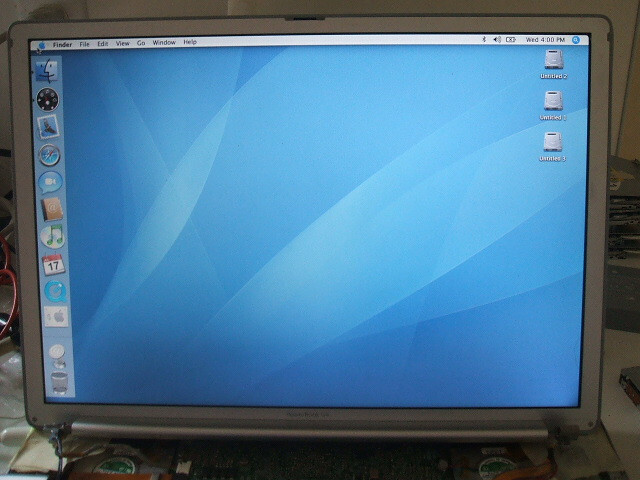Open iCal calendar showing 17

(x=53, y=264)
